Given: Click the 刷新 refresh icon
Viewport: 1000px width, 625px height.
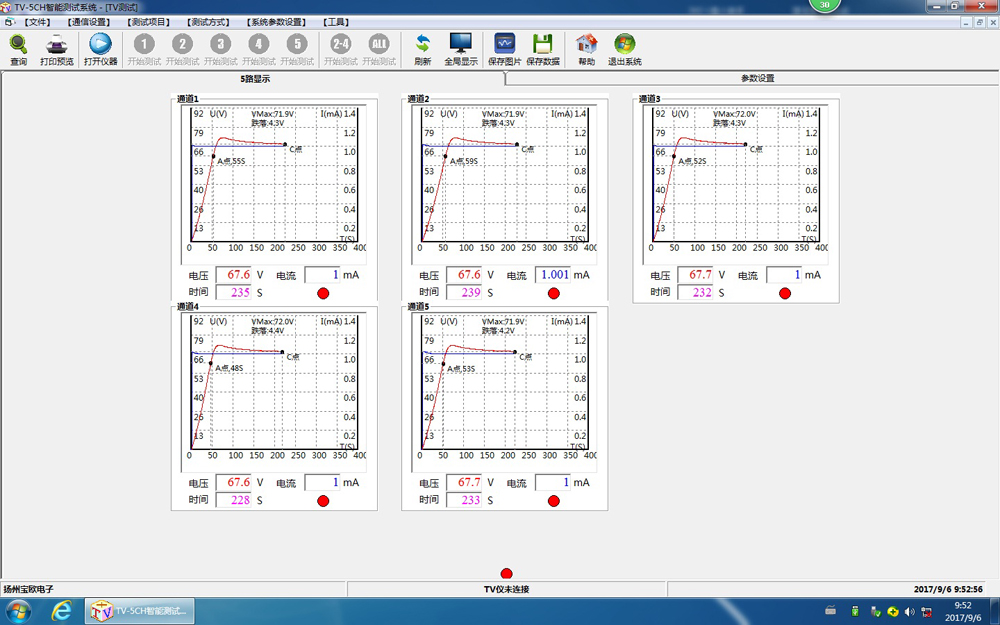Looking at the screenshot, I should pos(422,45).
